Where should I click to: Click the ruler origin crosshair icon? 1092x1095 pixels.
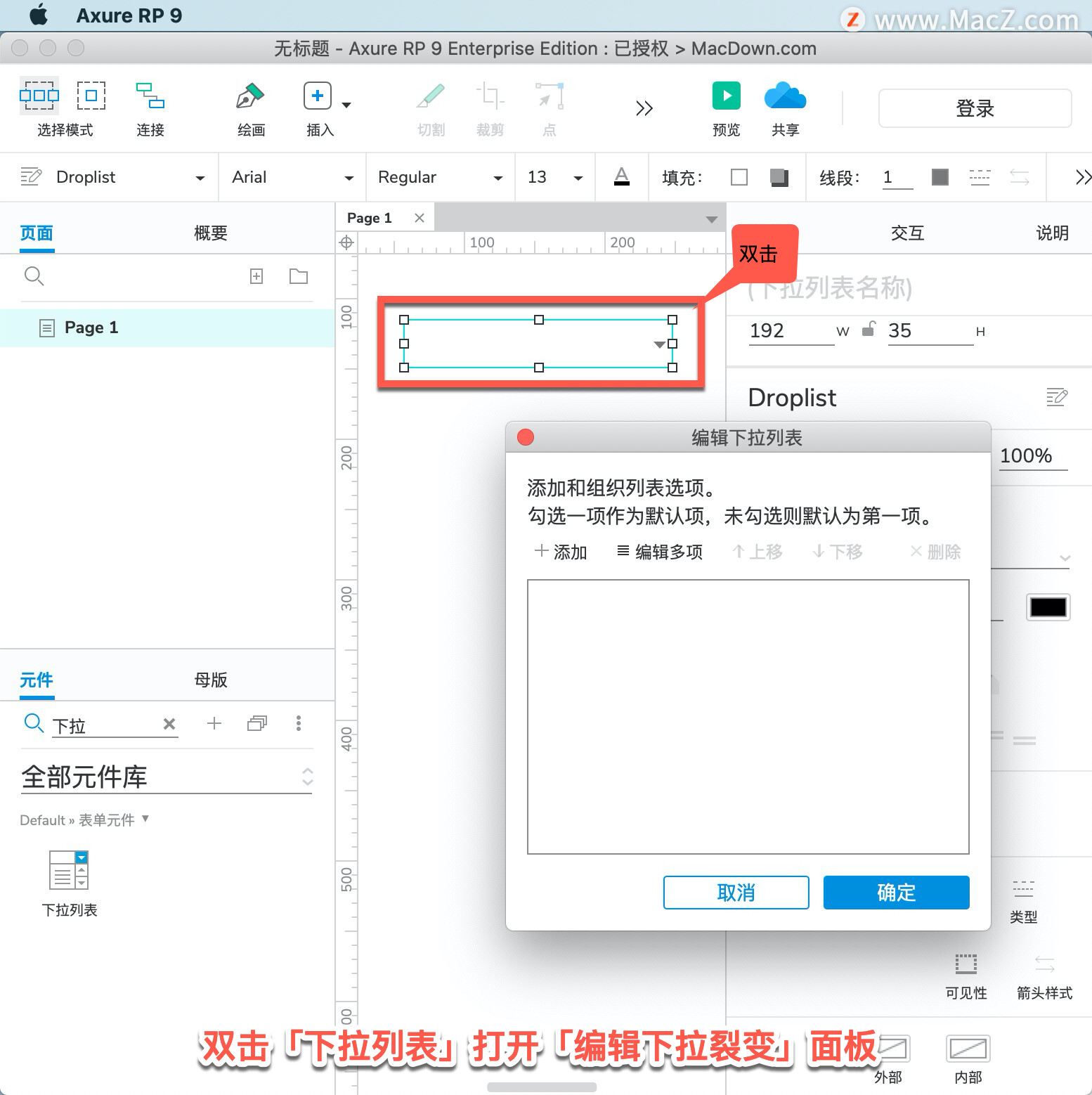point(346,243)
